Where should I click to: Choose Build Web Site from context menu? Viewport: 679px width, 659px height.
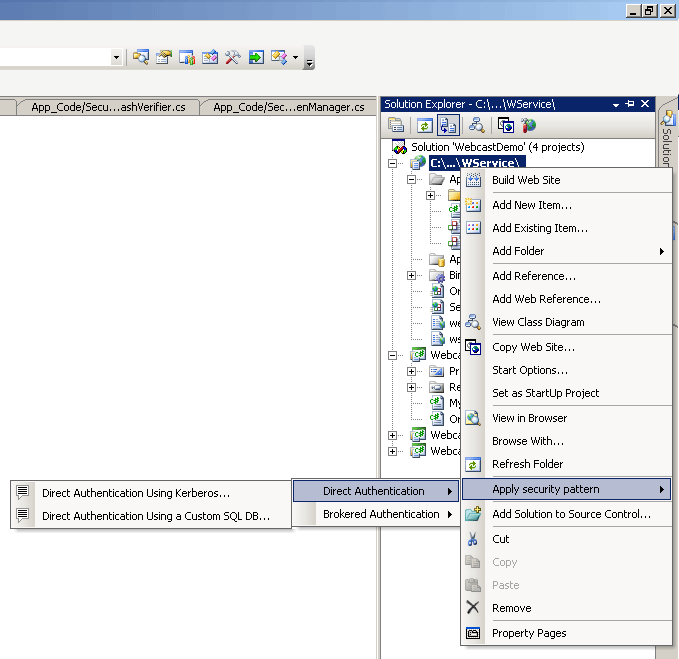pyautogui.click(x=567, y=180)
